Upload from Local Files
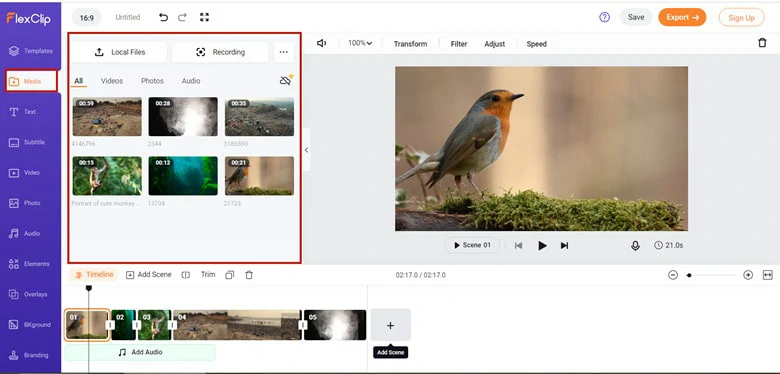780x374 pixels. pos(119,52)
